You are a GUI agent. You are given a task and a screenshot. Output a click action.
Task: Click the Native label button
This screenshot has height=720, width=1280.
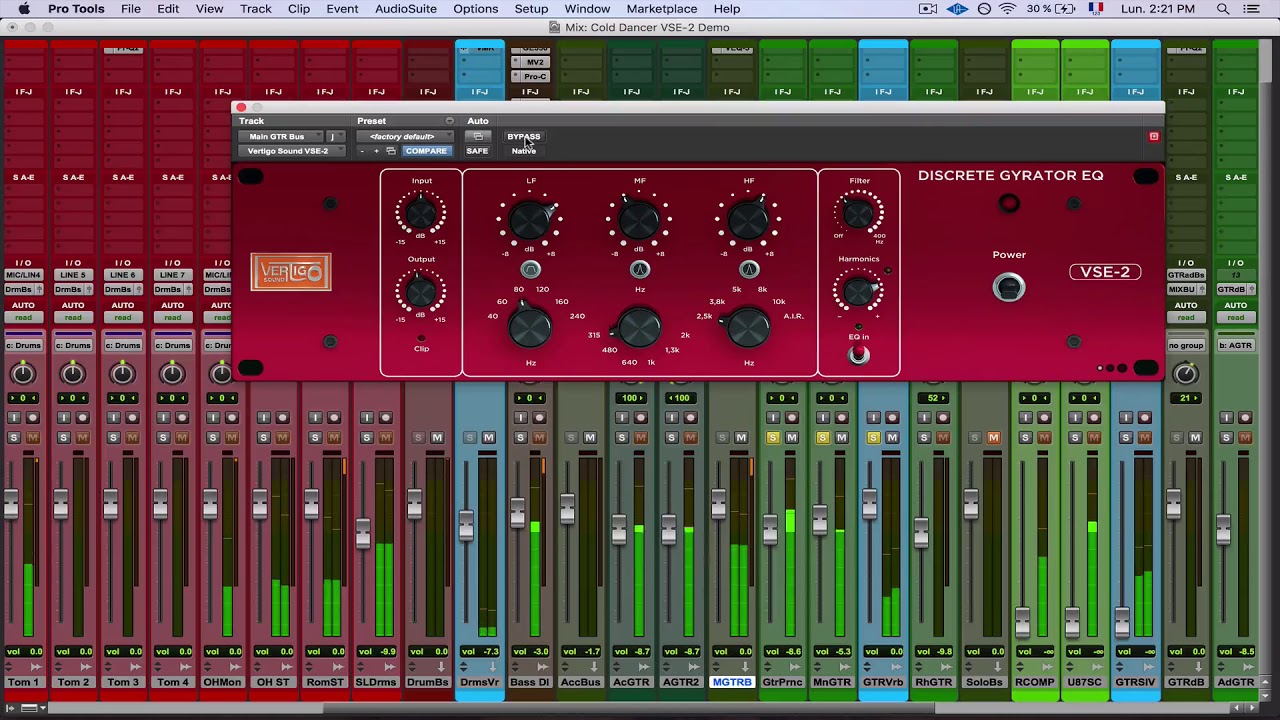(524, 151)
